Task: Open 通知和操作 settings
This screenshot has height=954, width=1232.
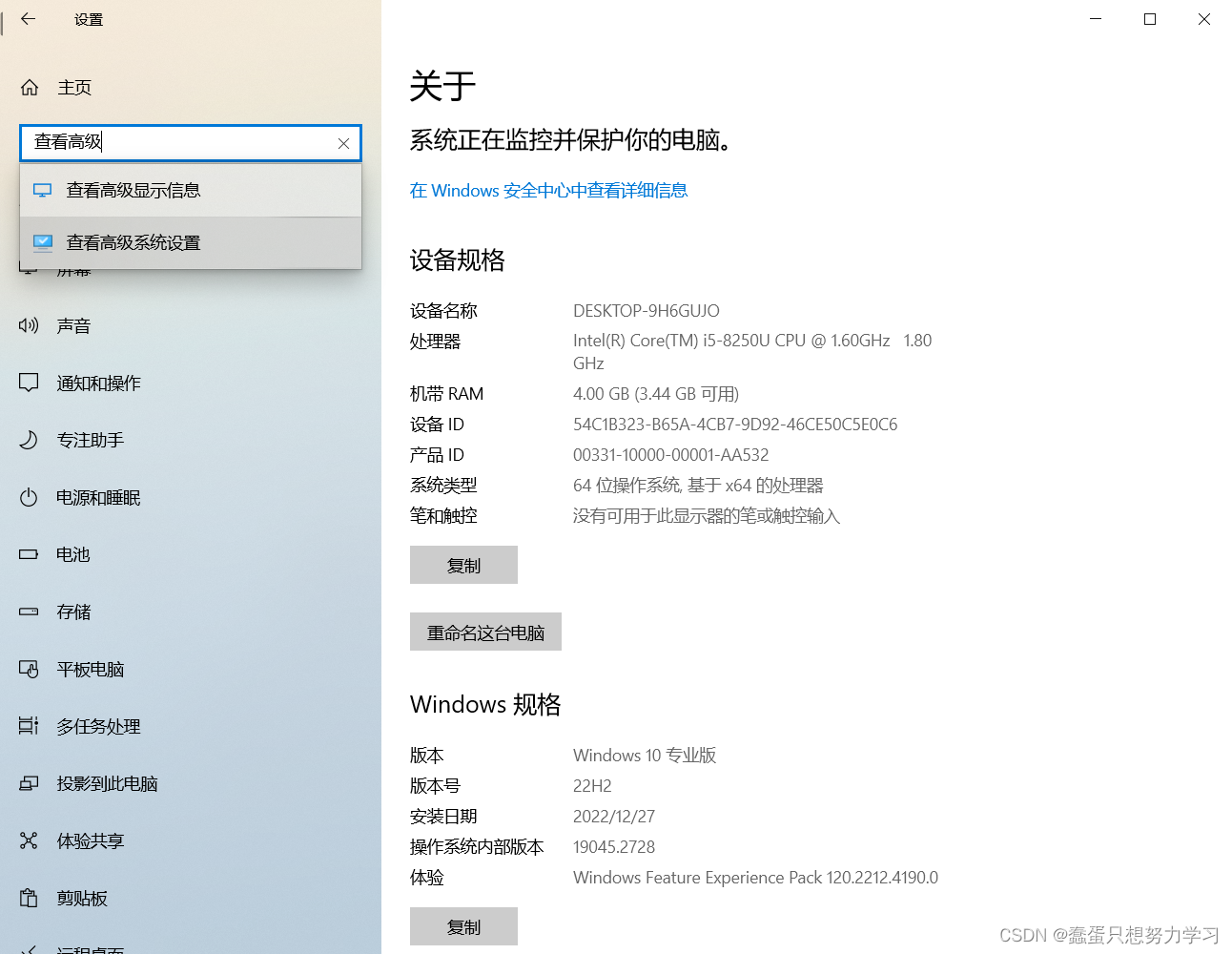Action: [99, 383]
